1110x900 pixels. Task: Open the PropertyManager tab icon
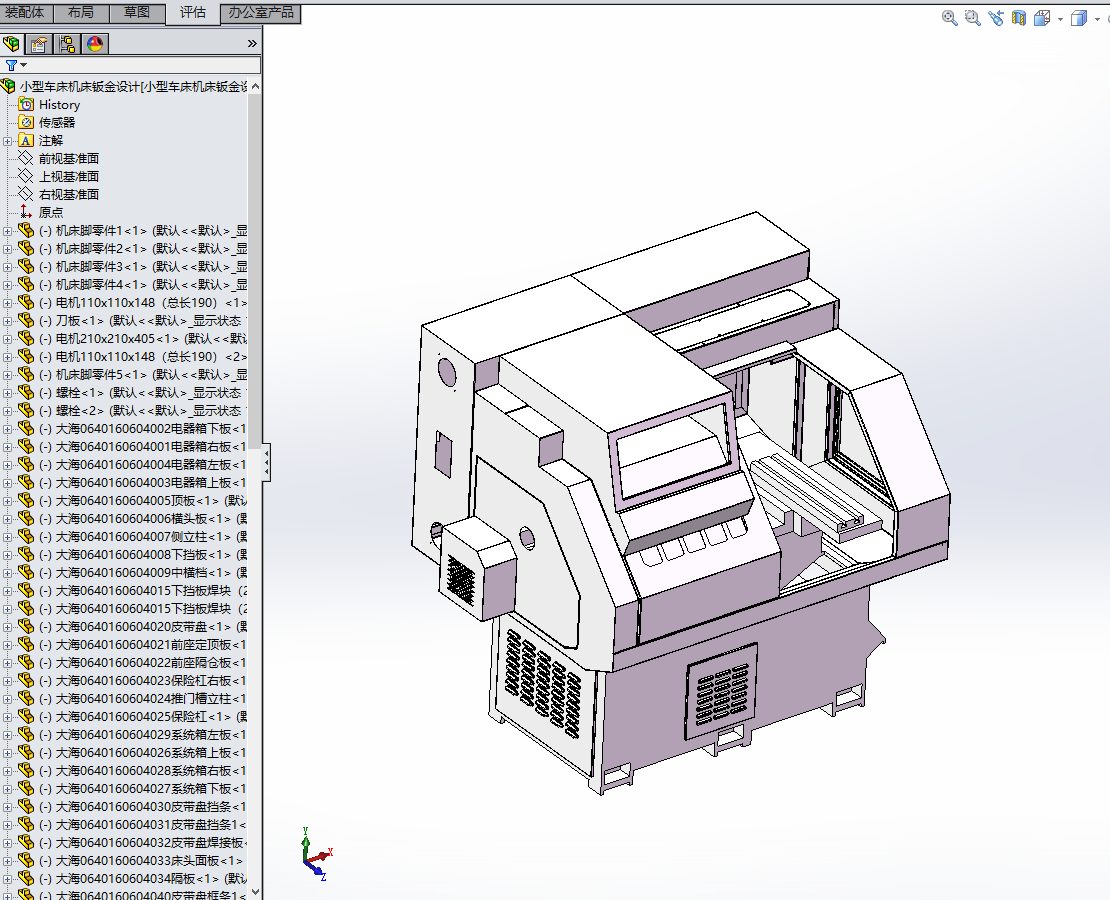point(39,44)
